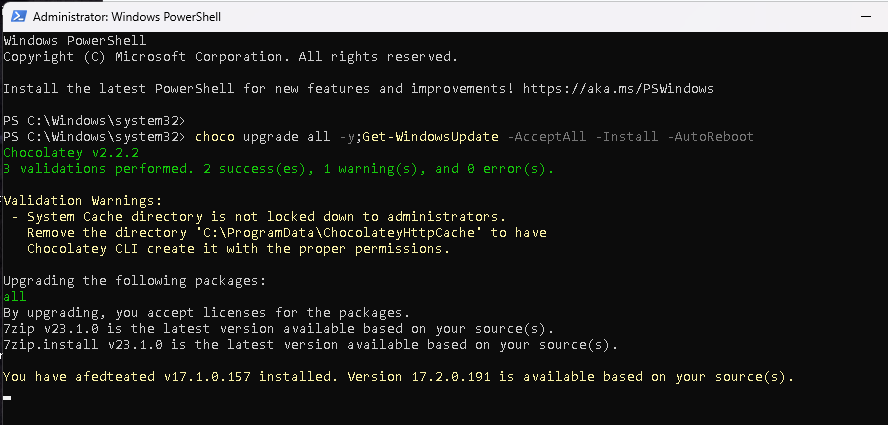Screen dimensions: 888x425
Task: Click the '7zip v23.1.0 is the latest' line
Action: point(279,329)
